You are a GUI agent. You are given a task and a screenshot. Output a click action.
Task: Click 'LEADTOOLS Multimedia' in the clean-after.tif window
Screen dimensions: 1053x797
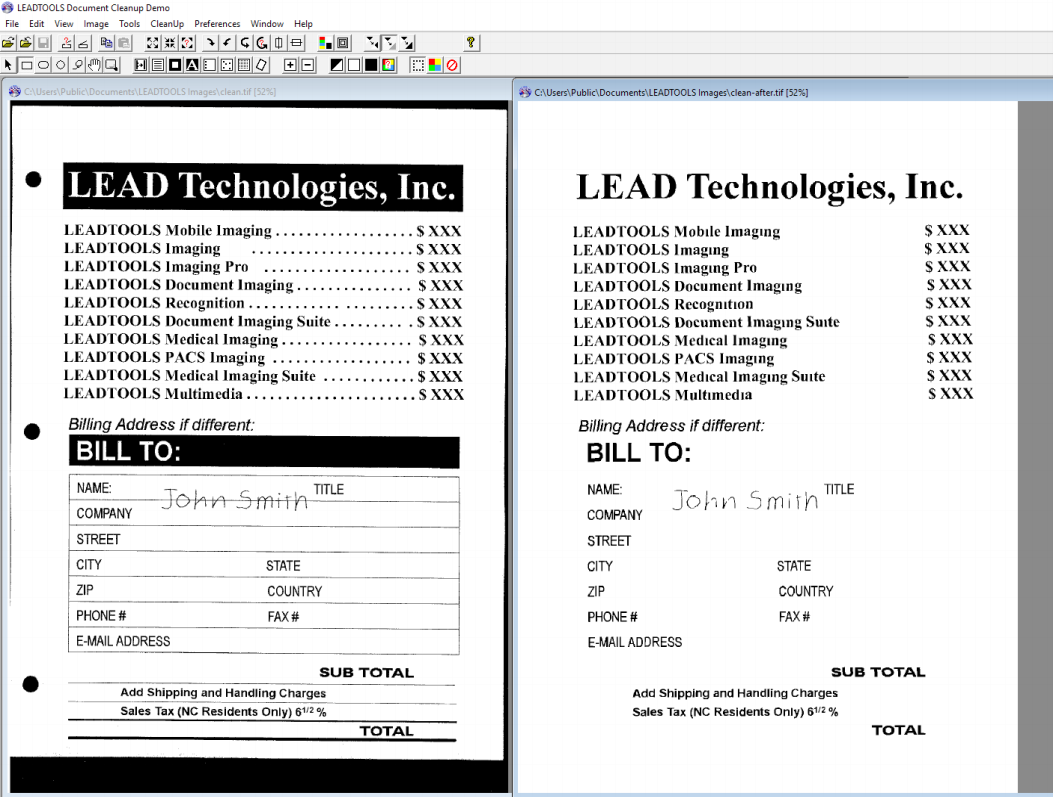pyautogui.click(x=663, y=395)
